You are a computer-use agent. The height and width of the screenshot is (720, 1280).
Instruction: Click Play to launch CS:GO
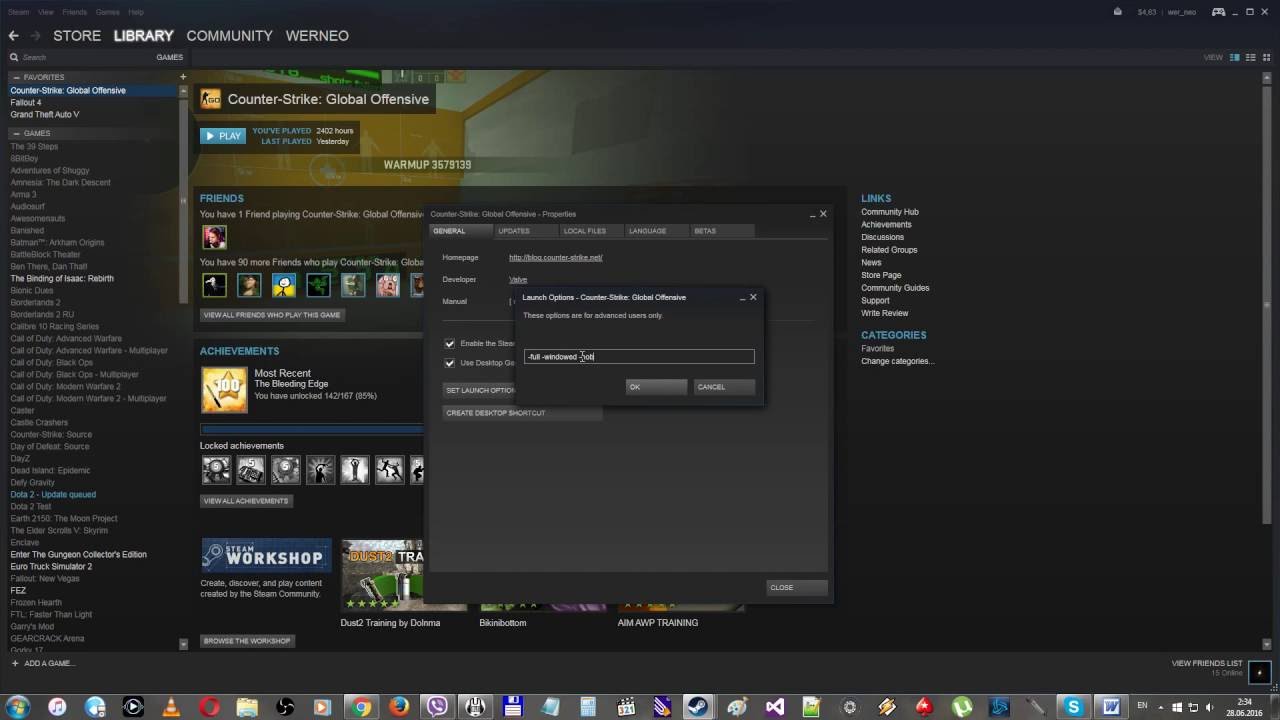pos(222,136)
